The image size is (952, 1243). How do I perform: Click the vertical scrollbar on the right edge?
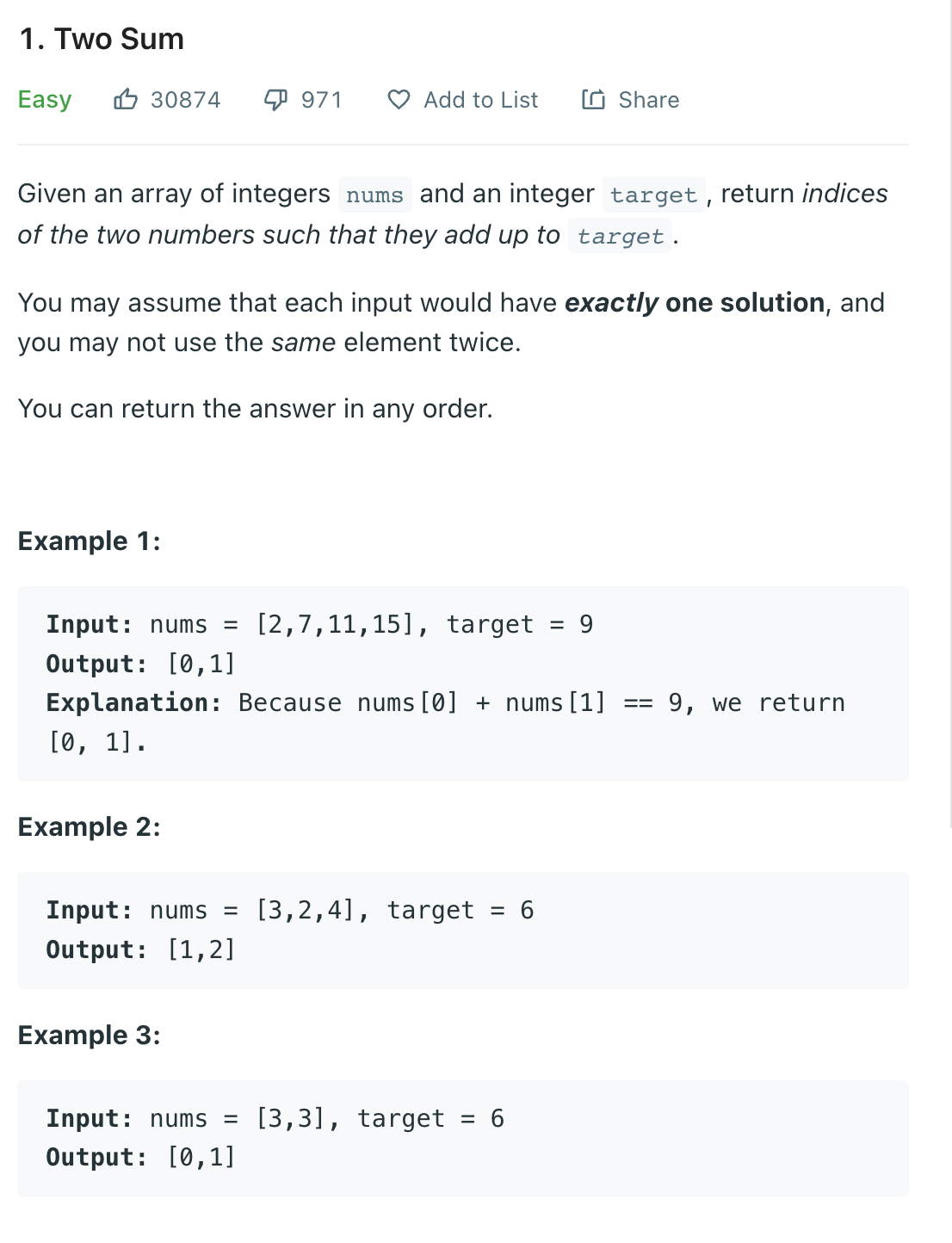[x=950, y=413]
